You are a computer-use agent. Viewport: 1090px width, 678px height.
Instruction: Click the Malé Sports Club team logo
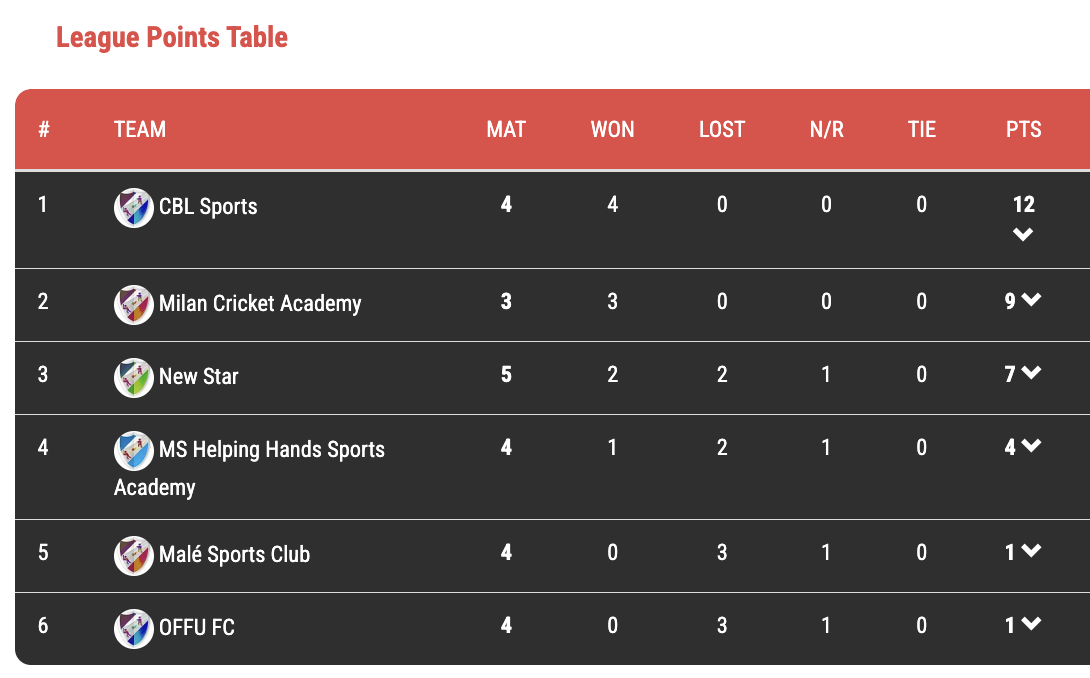[134, 555]
